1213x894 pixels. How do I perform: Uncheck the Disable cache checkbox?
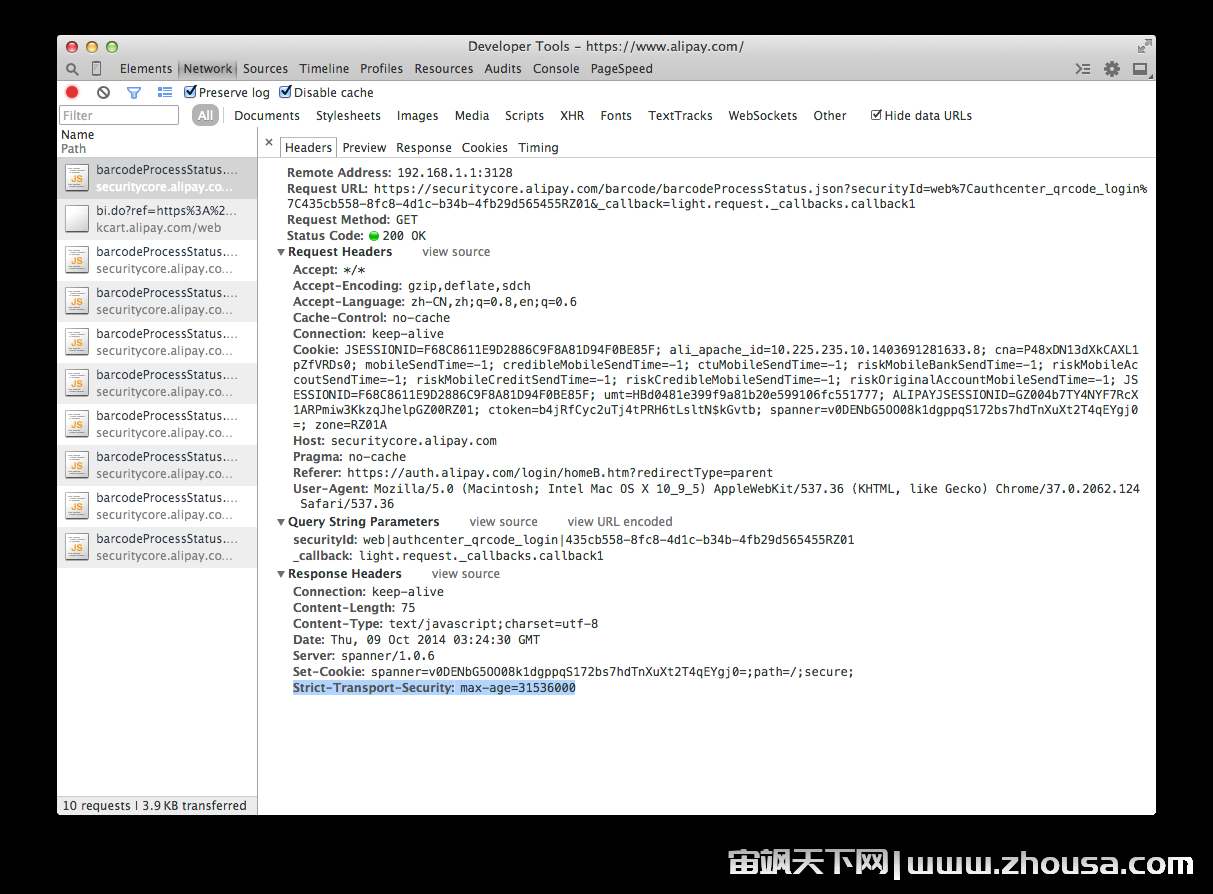285,92
